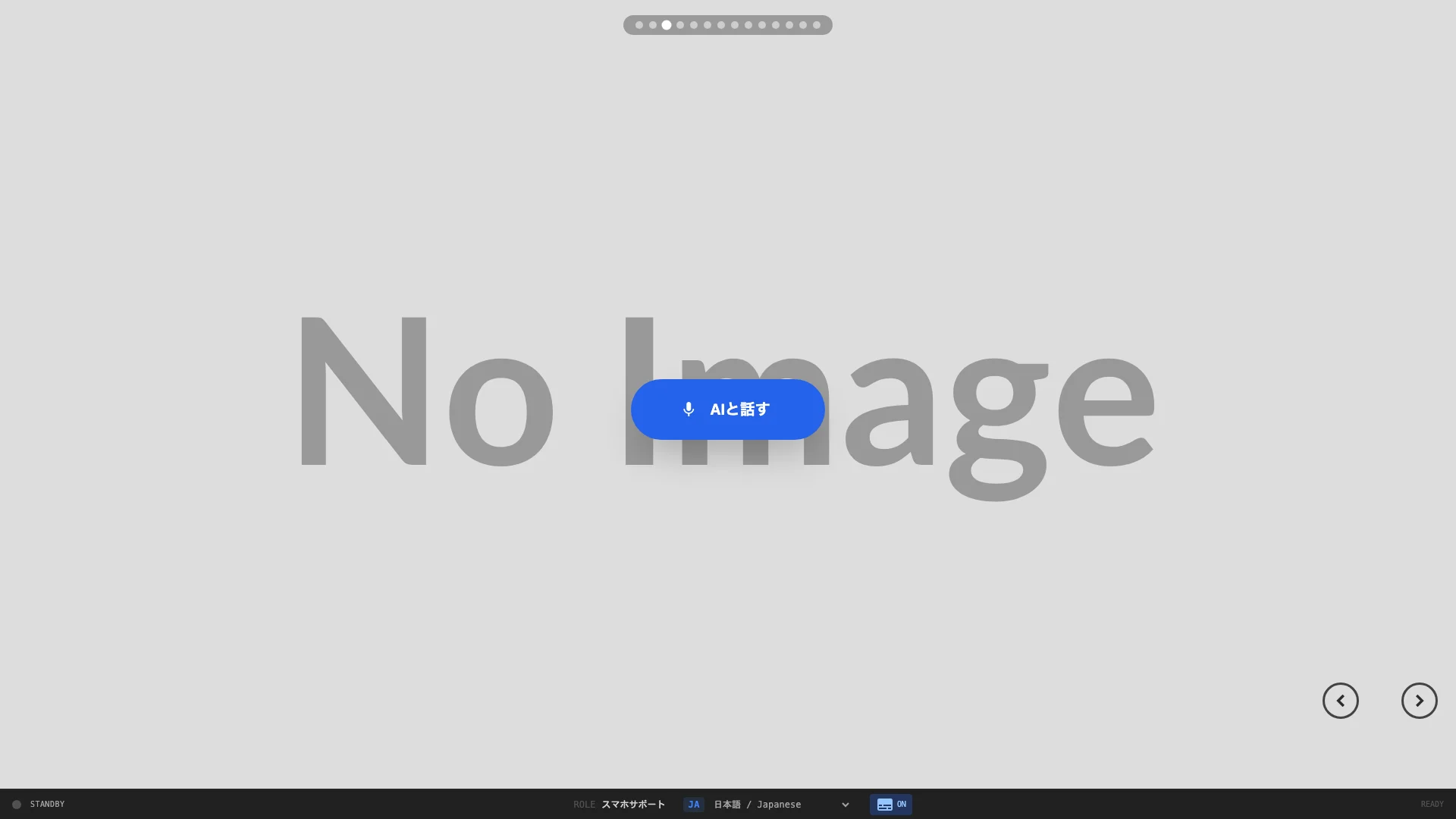Click the JA language badge
The height and width of the screenshot is (819, 1456).
pos(693,805)
